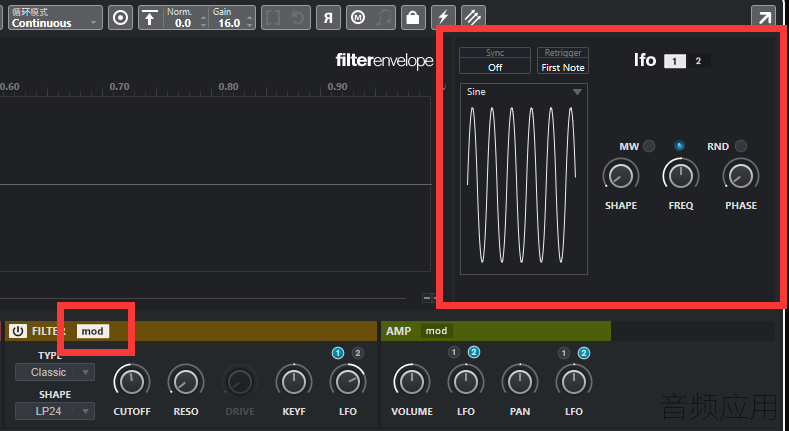Image resolution: width=789 pixels, height=431 pixels.
Task: Click the 0.90 mark on the ruler
Action: (337, 87)
